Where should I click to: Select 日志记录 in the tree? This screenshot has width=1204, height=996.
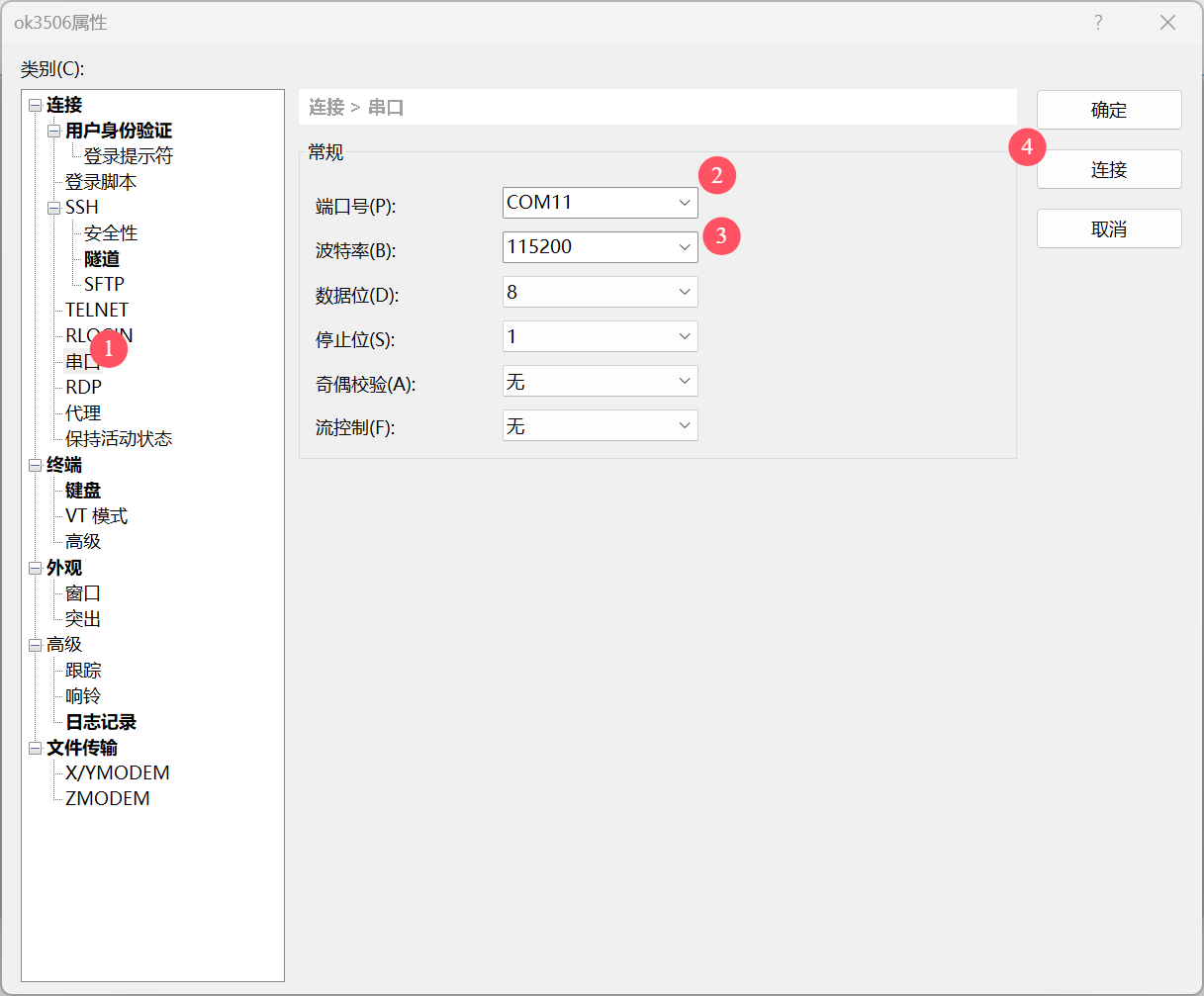[x=101, y=722]
